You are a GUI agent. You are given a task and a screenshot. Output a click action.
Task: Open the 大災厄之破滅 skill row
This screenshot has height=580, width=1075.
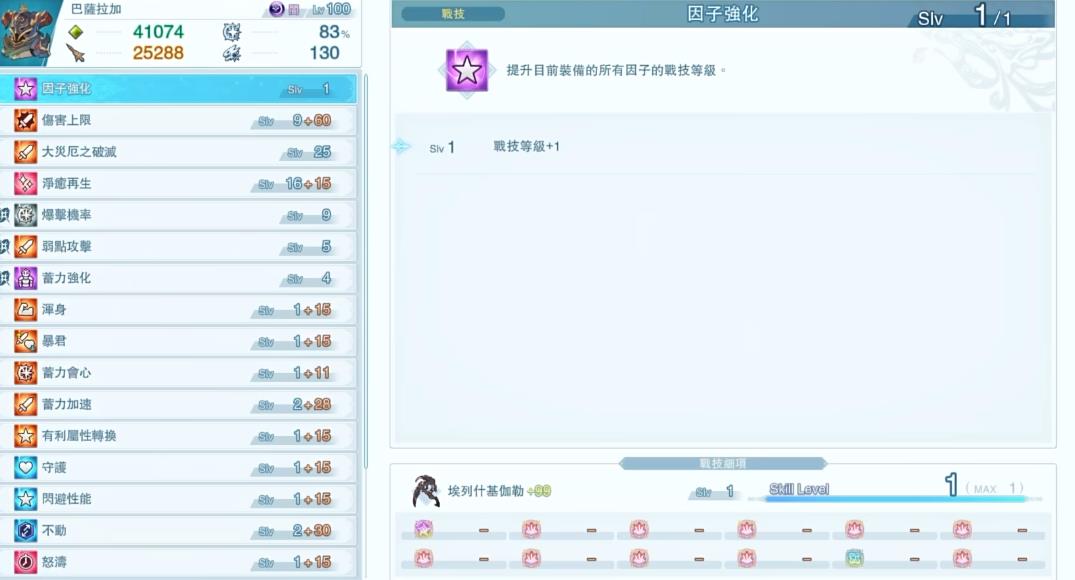[178, 152]
